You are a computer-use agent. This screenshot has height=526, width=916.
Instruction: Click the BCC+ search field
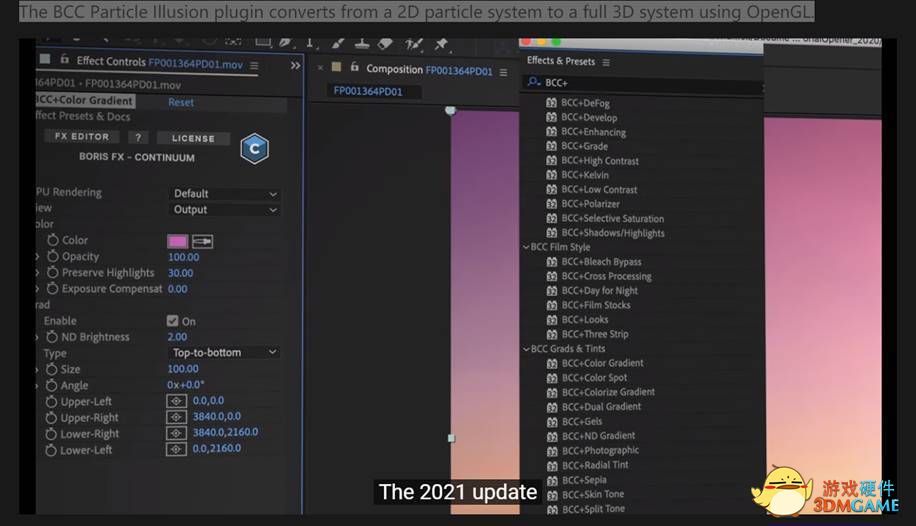click(x=643, y=83)
